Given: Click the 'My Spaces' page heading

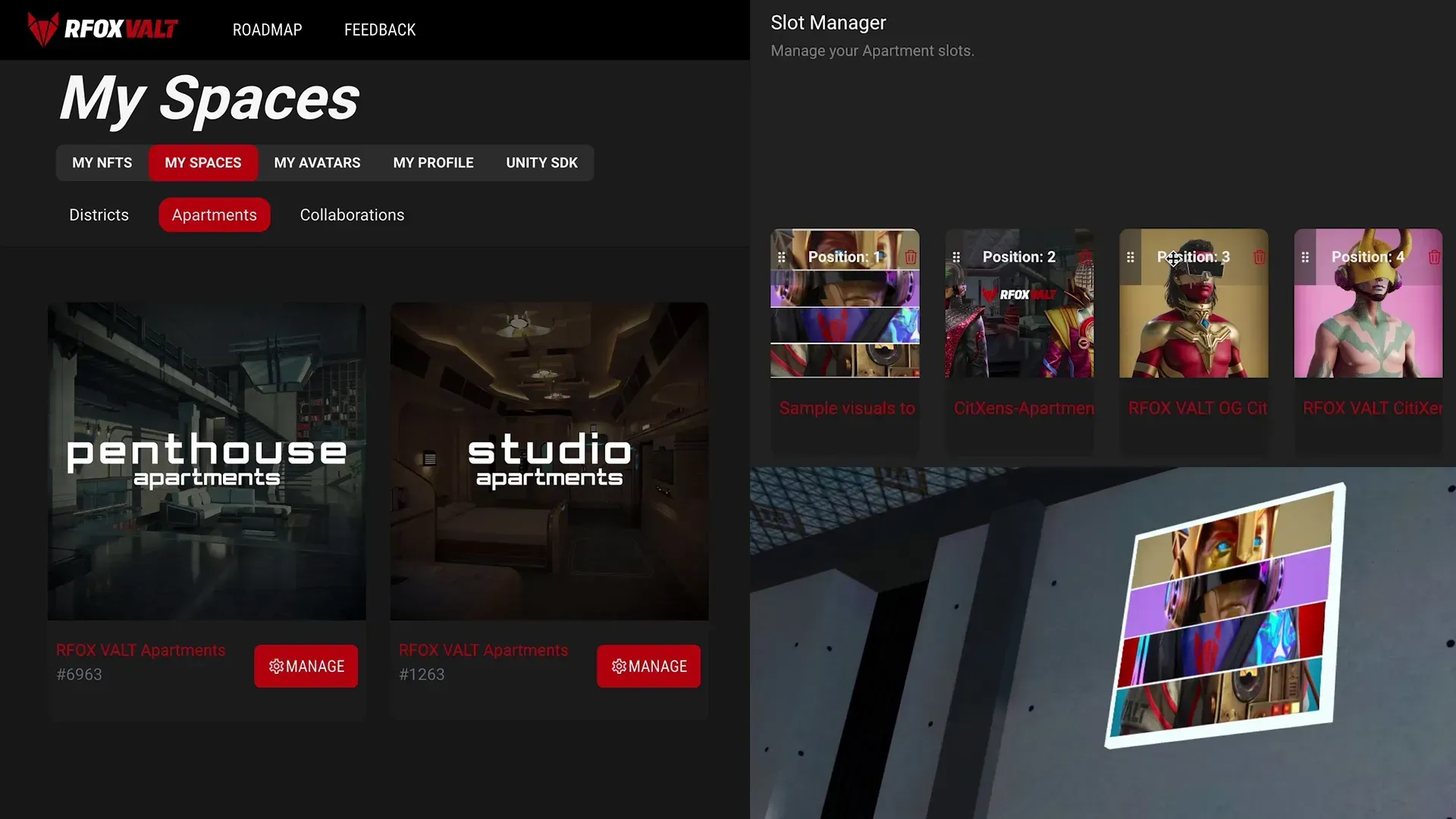Looking at the screenshot, I should pyautogui.click(x=209, y=99).
